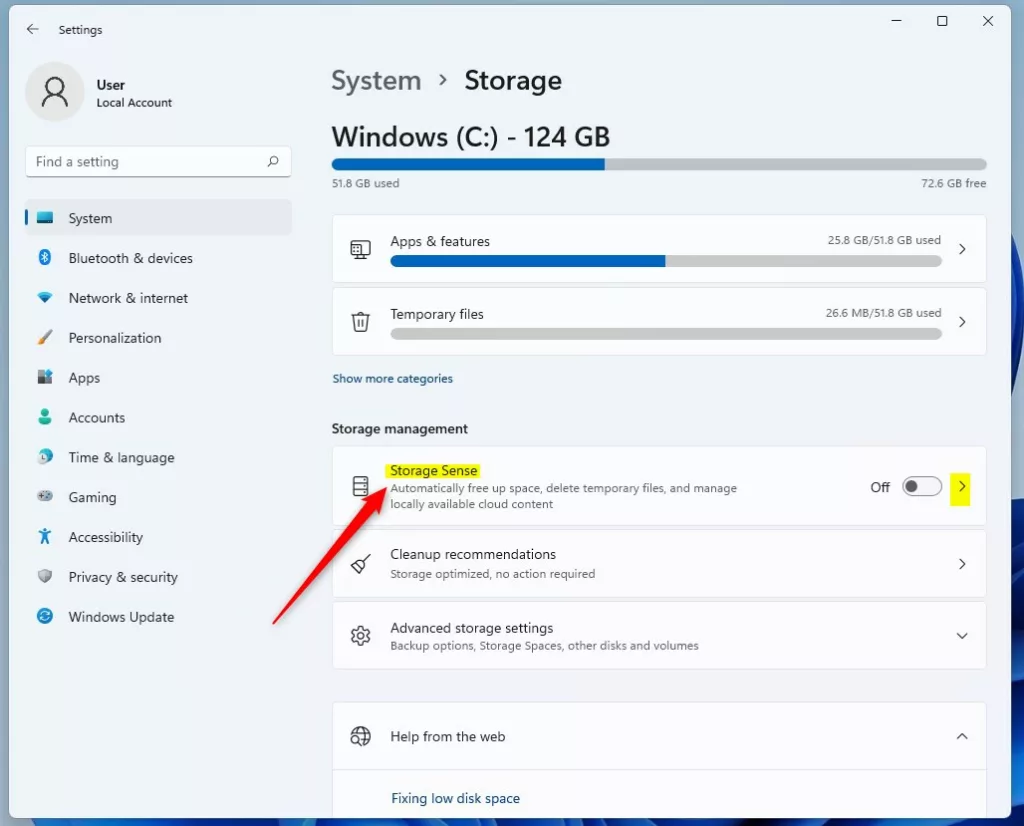Click the Time & language globe icon
Image resolution: width=1024 pixels, height=826 pixels.
pos(44,456)
